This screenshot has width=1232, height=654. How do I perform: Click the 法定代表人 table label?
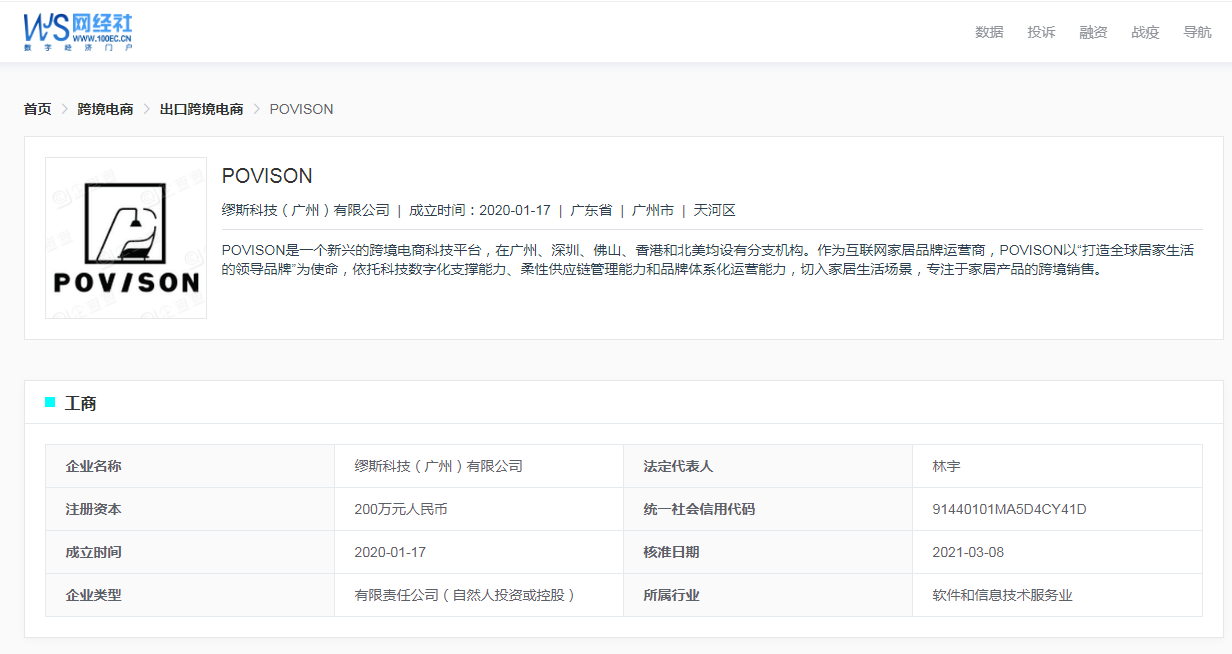678,466
